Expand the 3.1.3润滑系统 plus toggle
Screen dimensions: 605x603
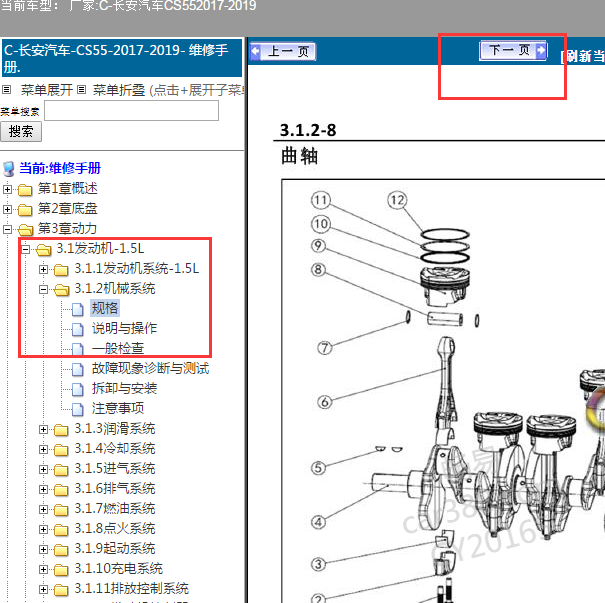pos(44,429)
